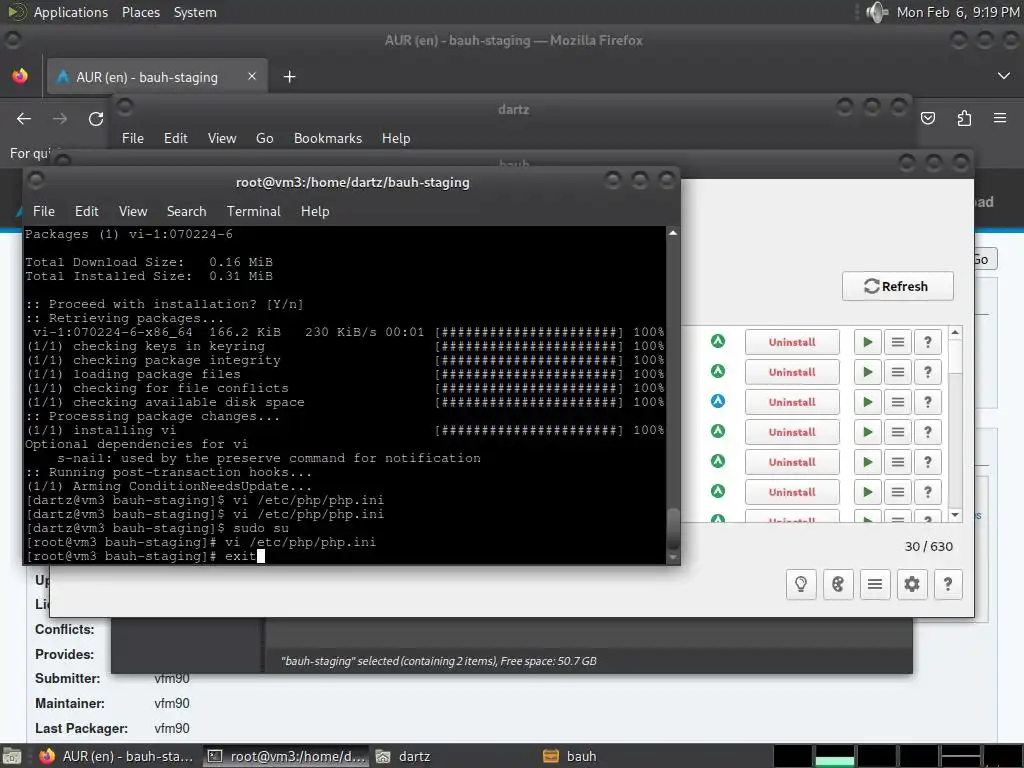Image resolution: width=1024 pixels, height=768 pixels.
Task: Expand Firefox's list-all-tabs chevron
Action: [1004, 76]
